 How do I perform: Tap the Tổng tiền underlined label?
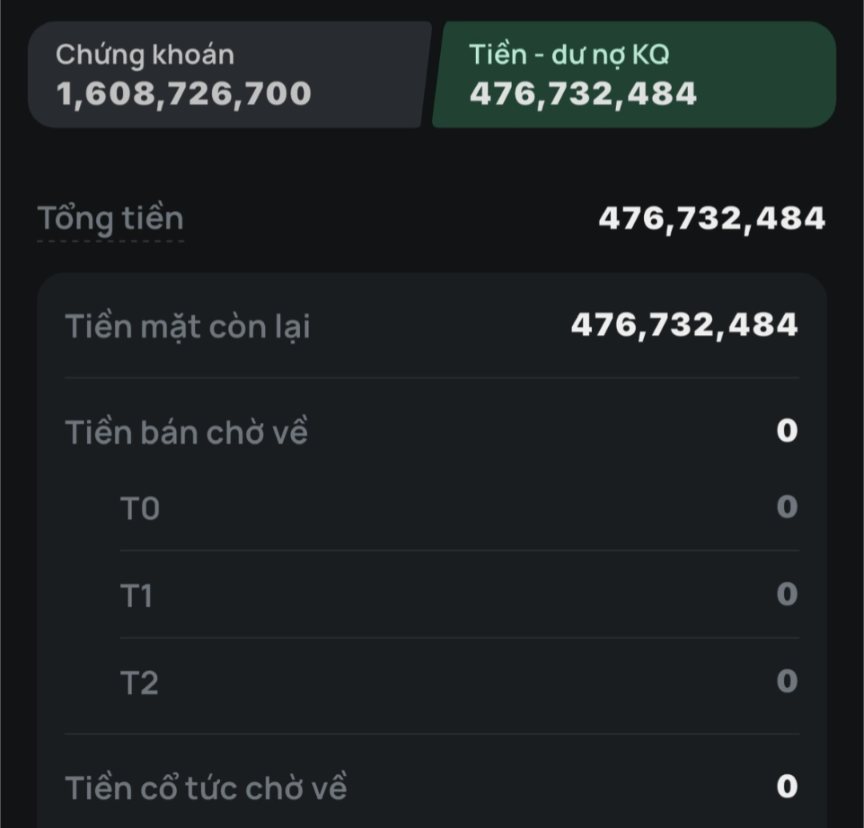click(110, 219)
